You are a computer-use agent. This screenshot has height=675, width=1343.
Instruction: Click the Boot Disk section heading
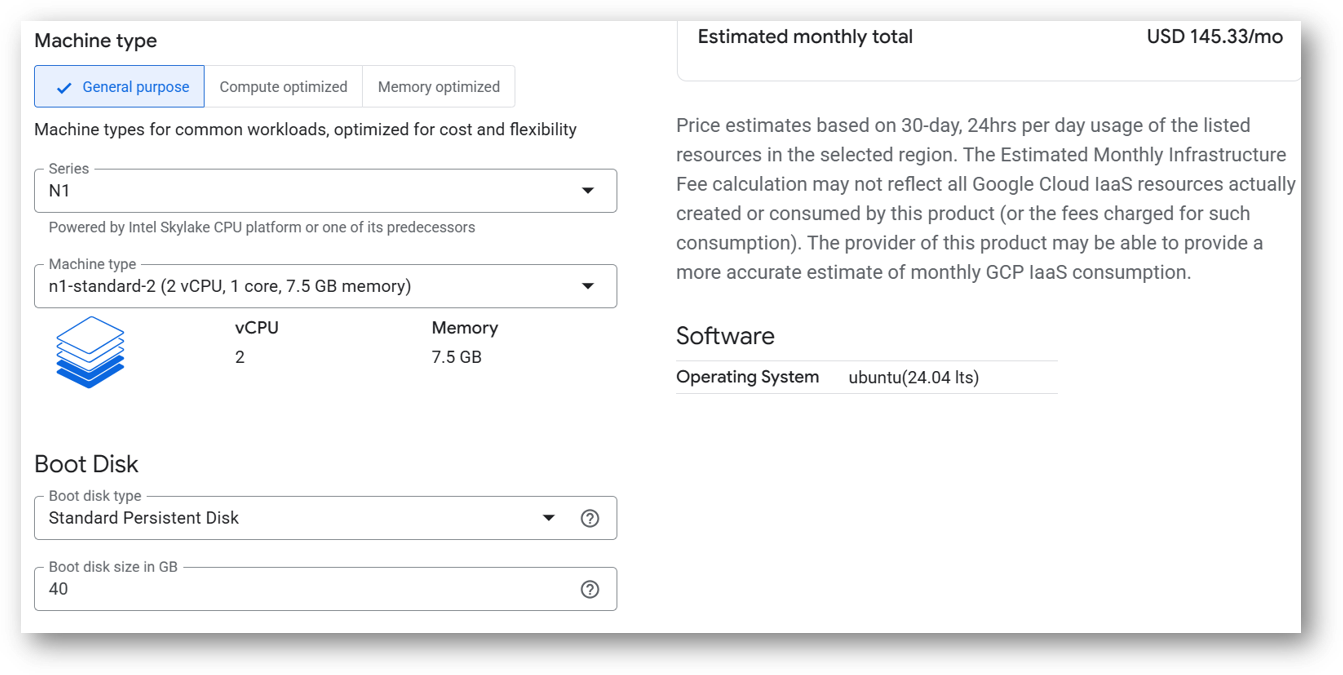(86, 464)
